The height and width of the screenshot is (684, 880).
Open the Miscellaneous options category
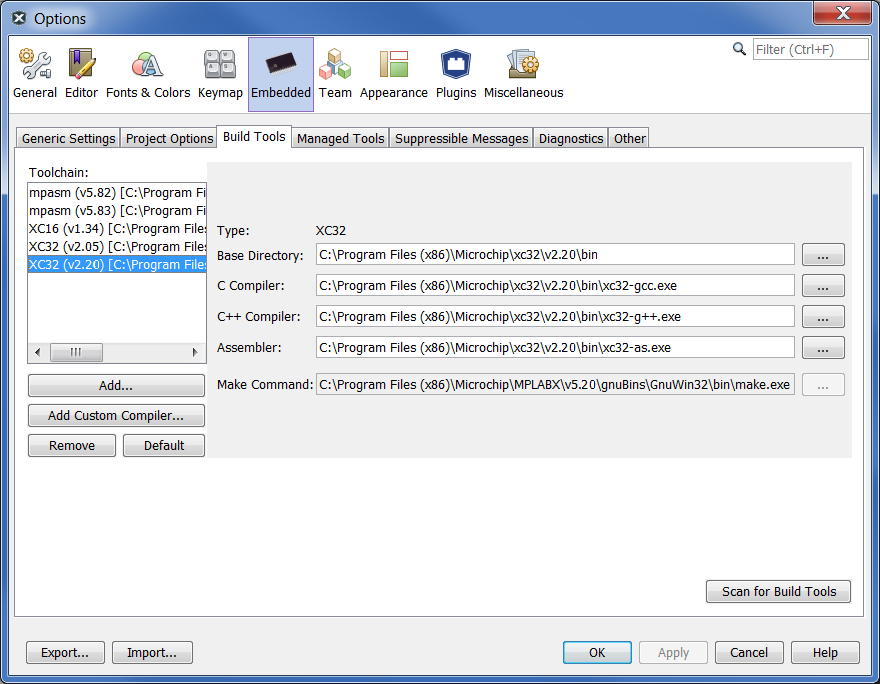(x=524, y=74)
